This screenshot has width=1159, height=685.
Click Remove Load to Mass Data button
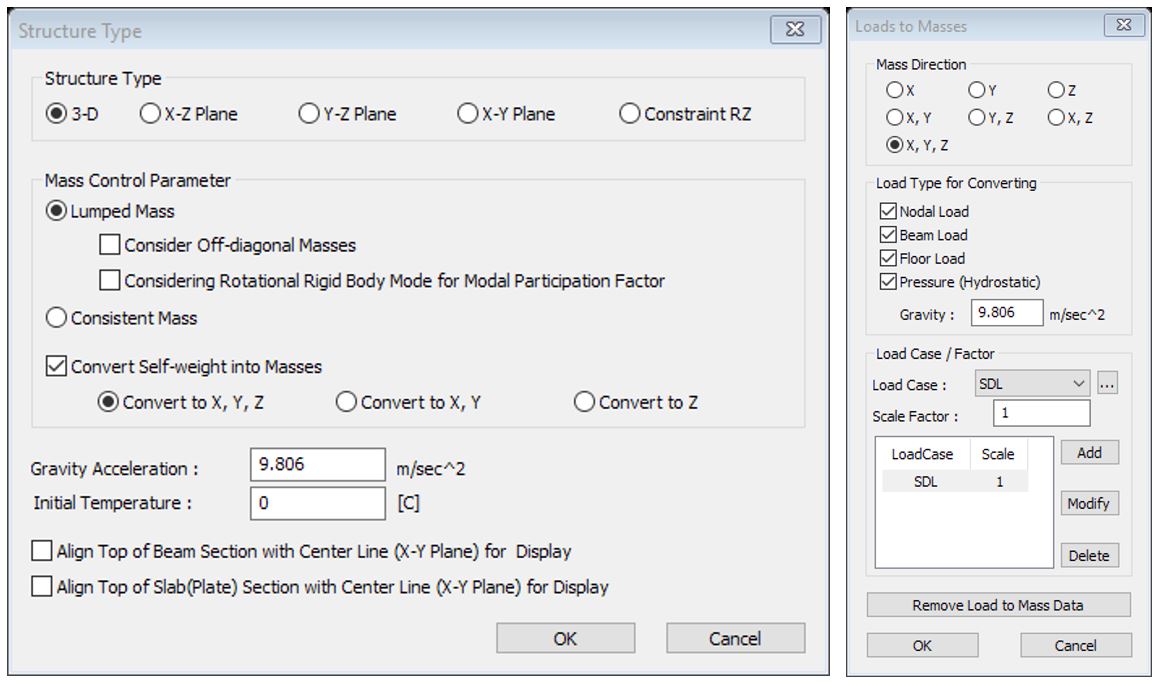pyautogui.click(x=999, y=605)
